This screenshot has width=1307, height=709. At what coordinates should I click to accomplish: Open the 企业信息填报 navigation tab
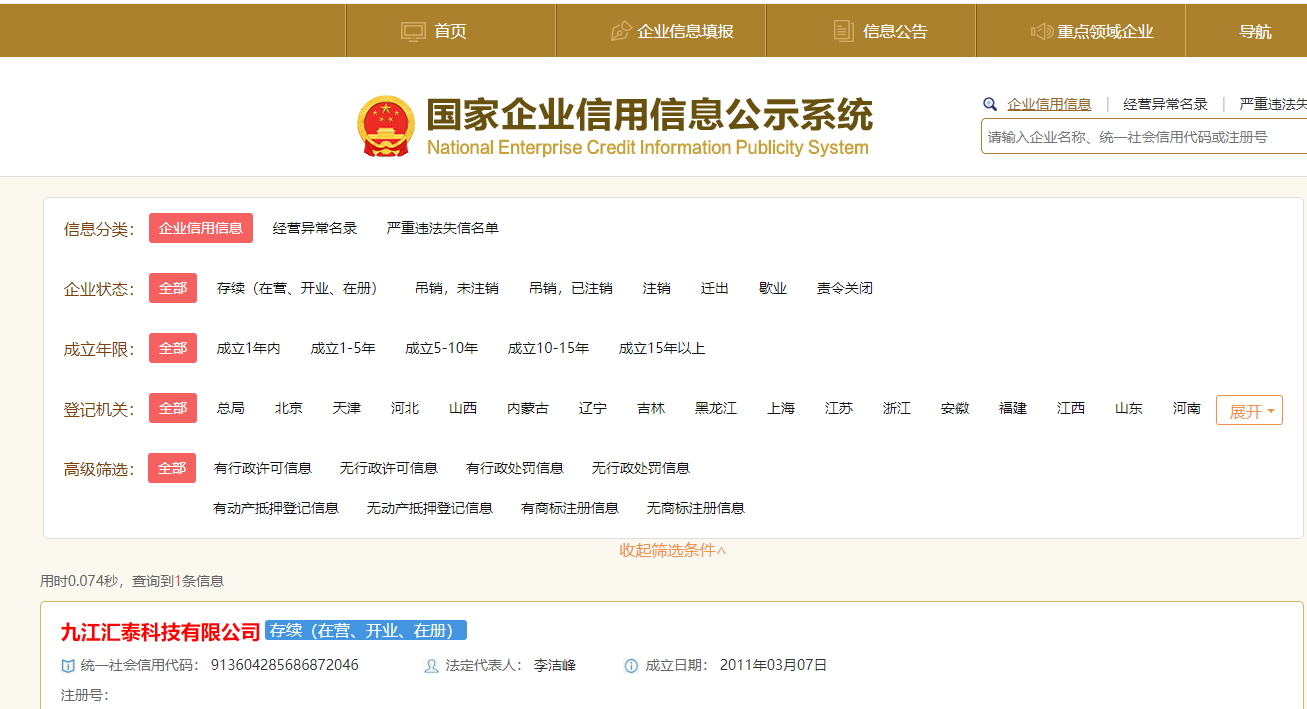pos(661,31)
